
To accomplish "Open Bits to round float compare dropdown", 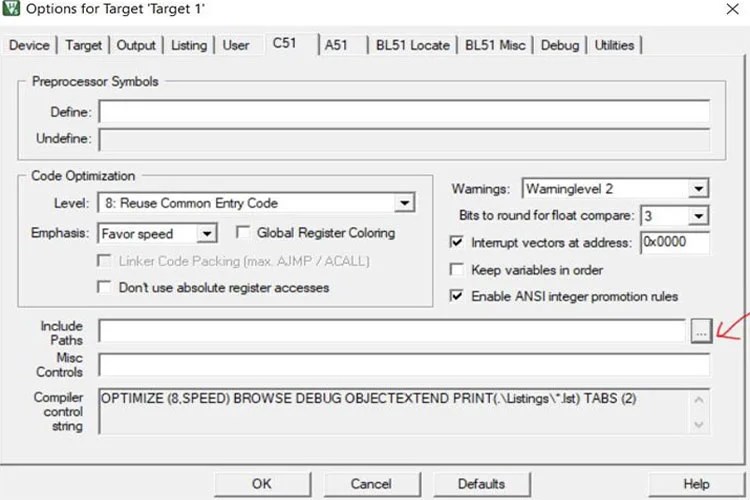I will (698, 216).
